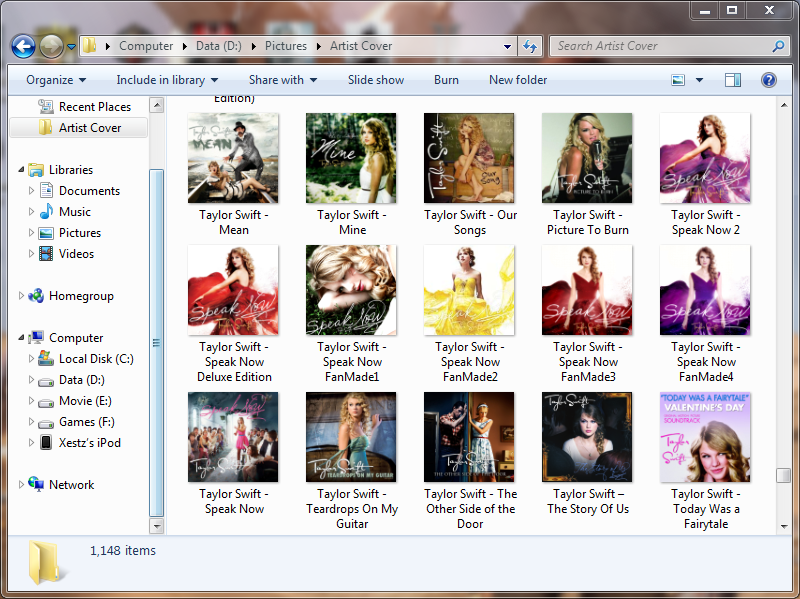Click the Pictures library icon
The height and width of the screenshot is (599, 800).
coord(46,233)
